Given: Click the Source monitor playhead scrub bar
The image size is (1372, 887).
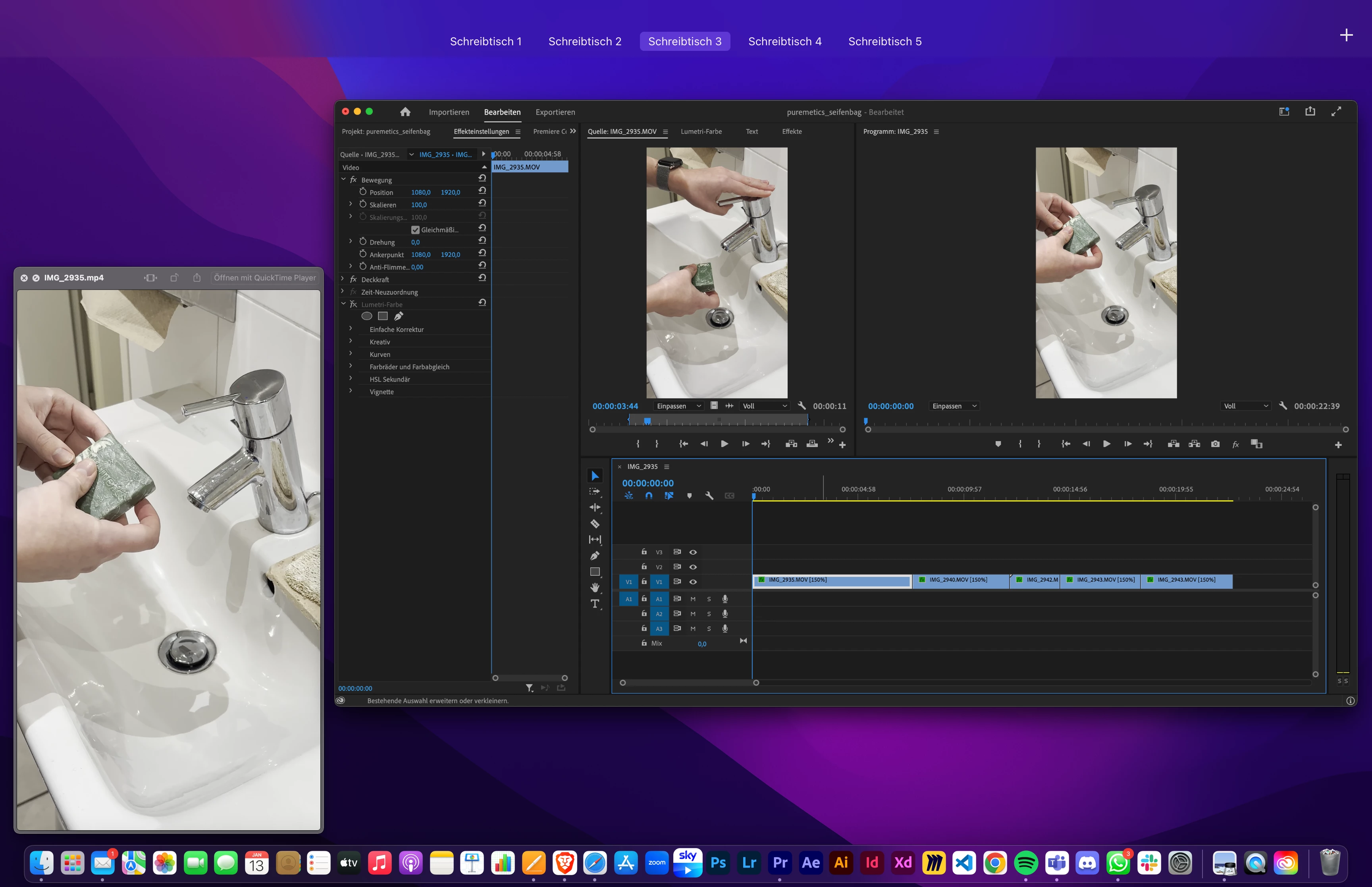Looking at the screenshot, I should 717,421.
